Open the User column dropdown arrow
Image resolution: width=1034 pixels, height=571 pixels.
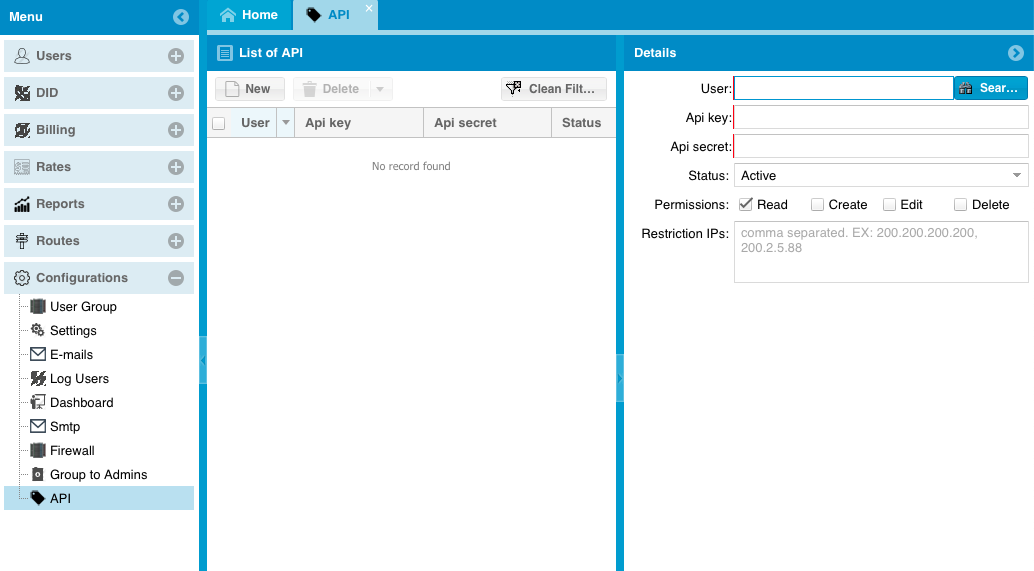pyautogui.click(x=286, y=123)
